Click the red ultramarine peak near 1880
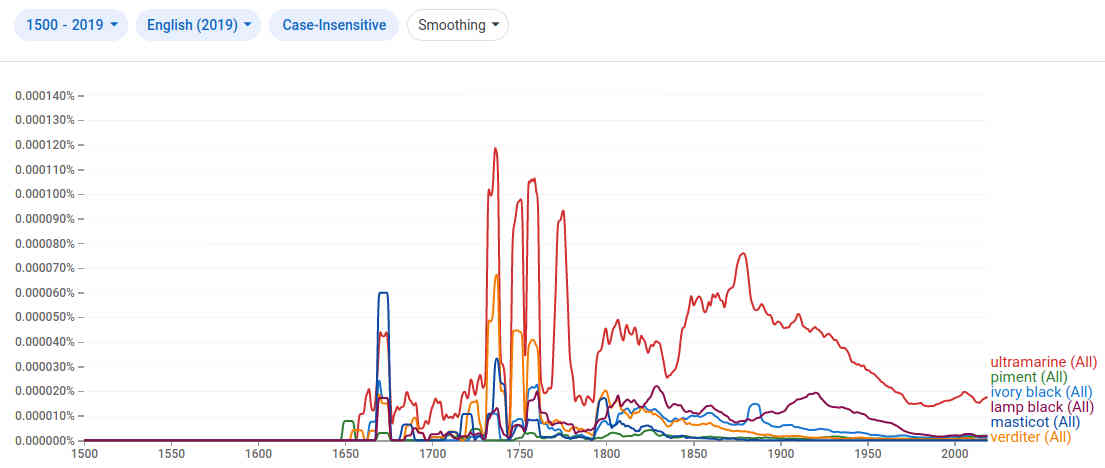Viewport: 1105px width, 468px height. pyautogui.click(x=743, y=254)
